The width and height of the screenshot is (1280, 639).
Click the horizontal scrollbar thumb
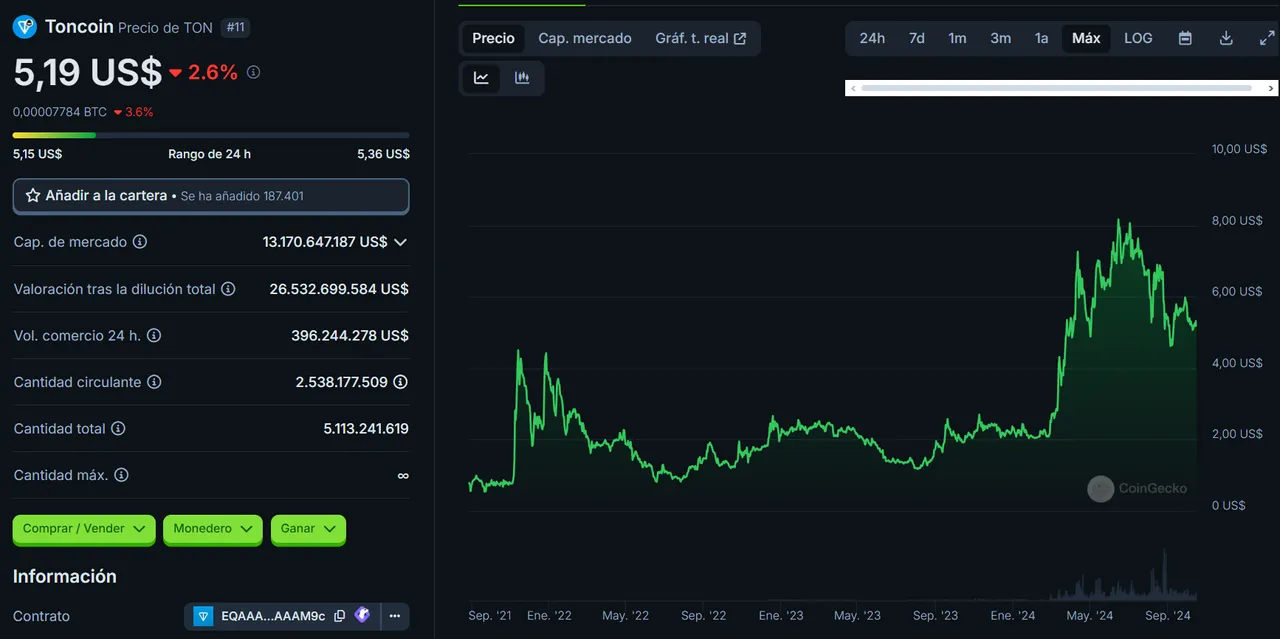pos(1056,88)
